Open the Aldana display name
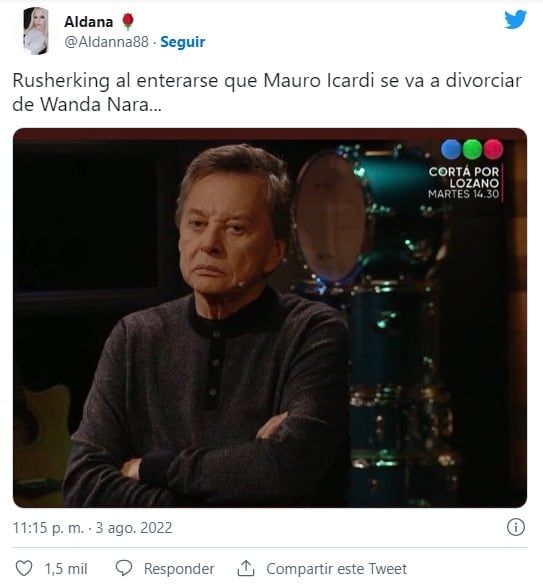Viewport: 543px width, 586px height. (x=89, y=22)
